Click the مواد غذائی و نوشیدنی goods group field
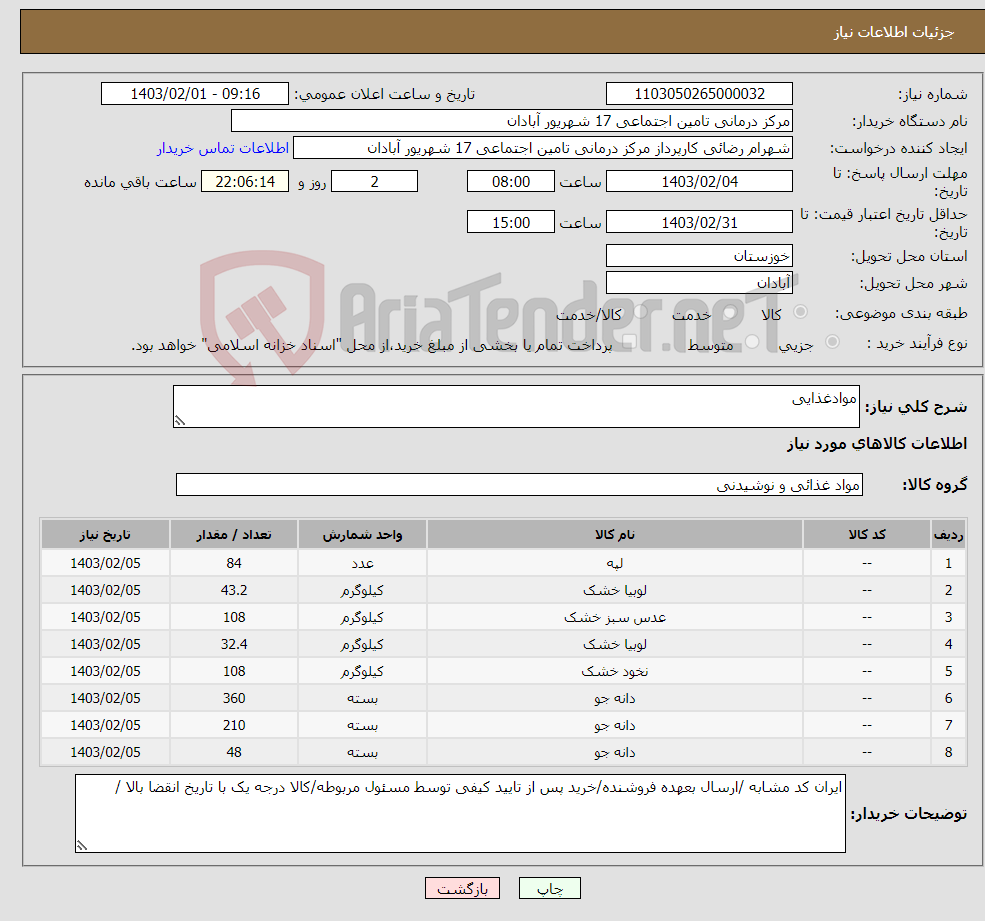This screenshot has height=921, width=985. [519, 485]
